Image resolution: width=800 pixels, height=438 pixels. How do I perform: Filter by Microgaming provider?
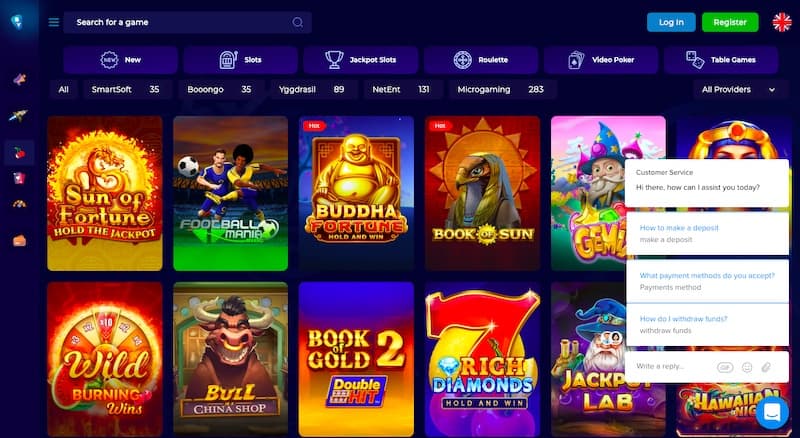click(501, 89)
